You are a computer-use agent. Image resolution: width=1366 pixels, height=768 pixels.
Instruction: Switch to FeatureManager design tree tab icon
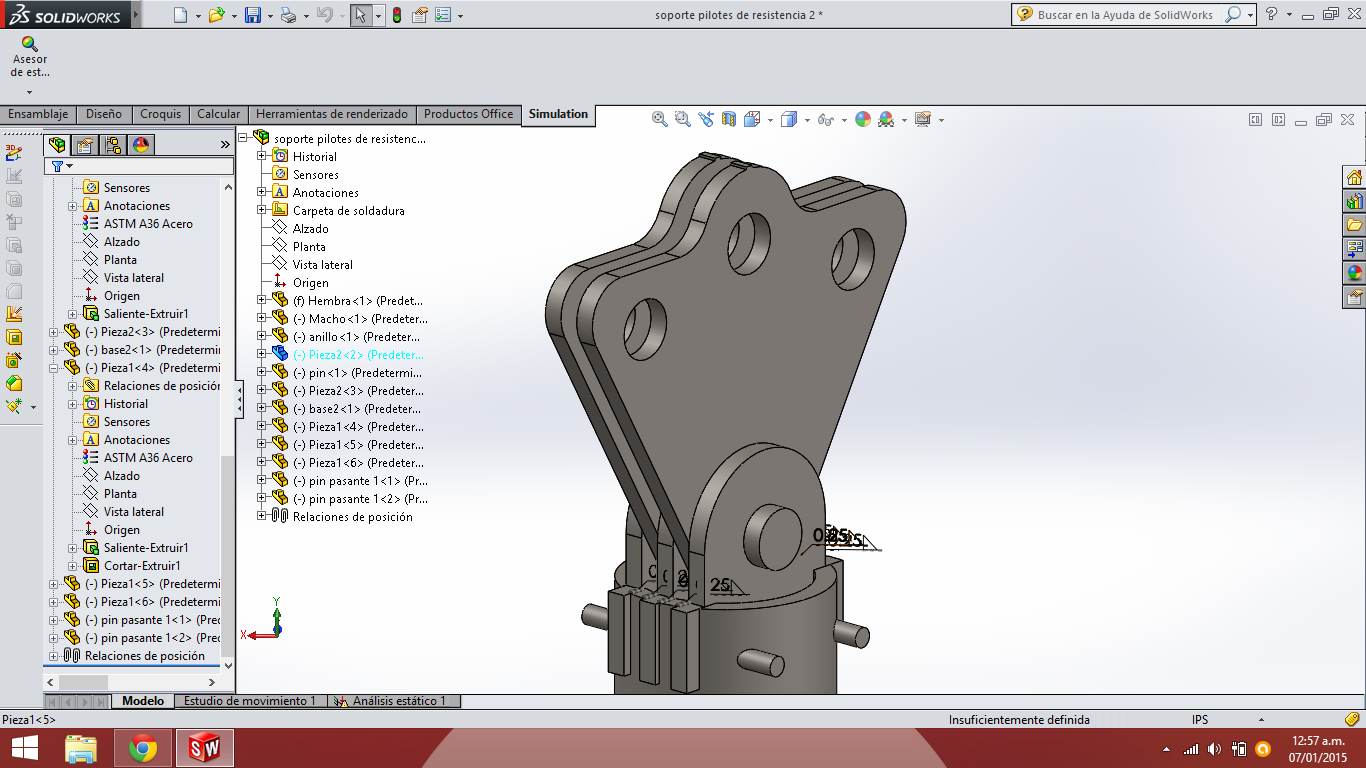(58, 144)
